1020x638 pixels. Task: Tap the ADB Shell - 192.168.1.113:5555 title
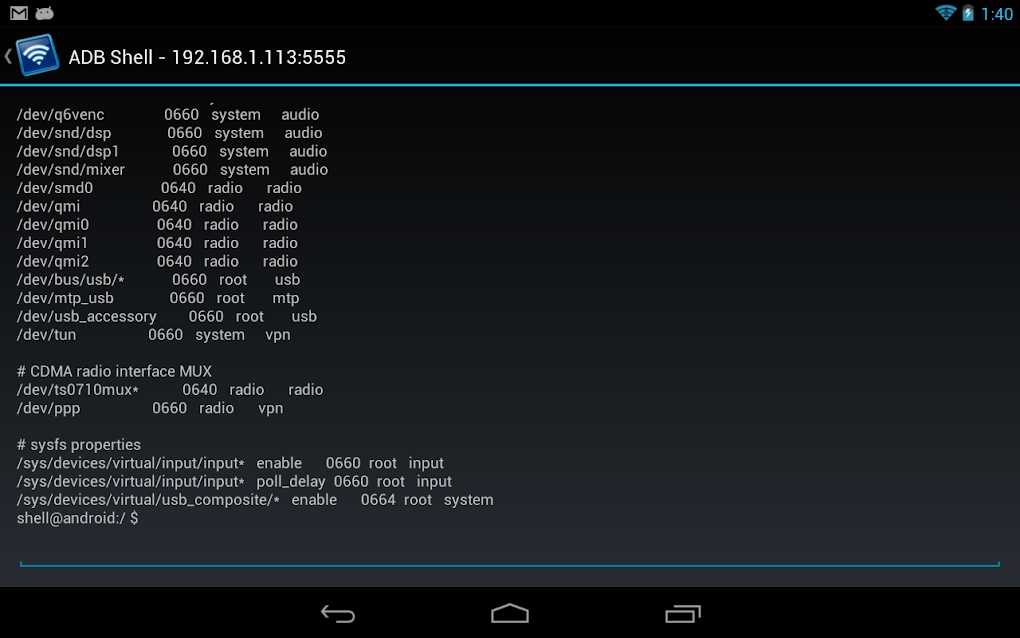click(207, 57)
